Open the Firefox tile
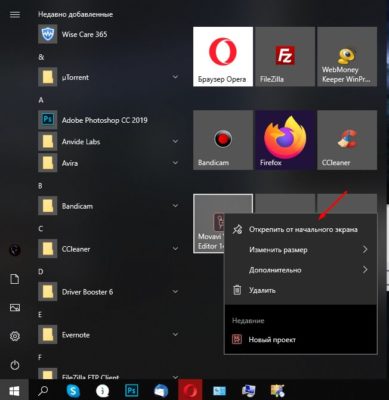 [x=285, y=140]
